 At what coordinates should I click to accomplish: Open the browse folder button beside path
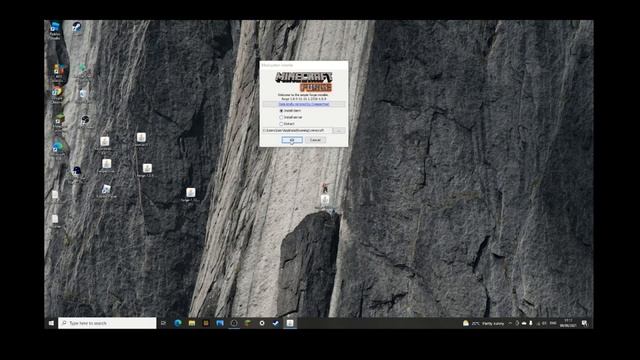coord(338,131)
